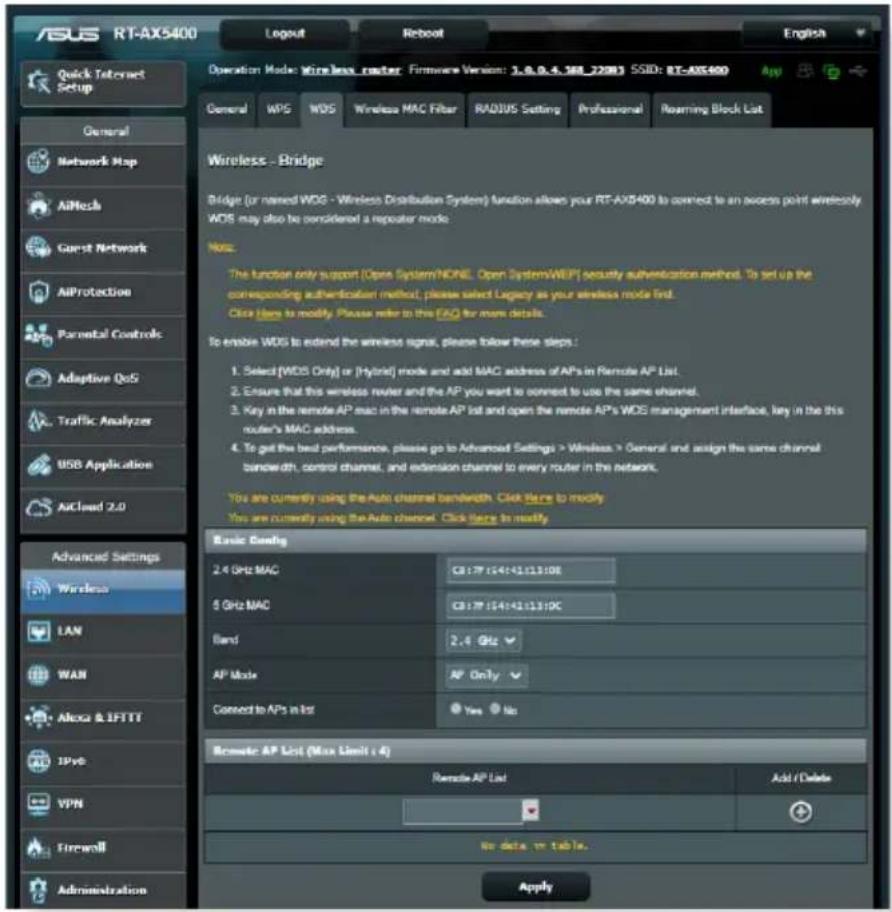Viewport: 892px width, 912px height.
Task: Expand the Remote AP List dropdown arrow
Action: tap(530, 810)
